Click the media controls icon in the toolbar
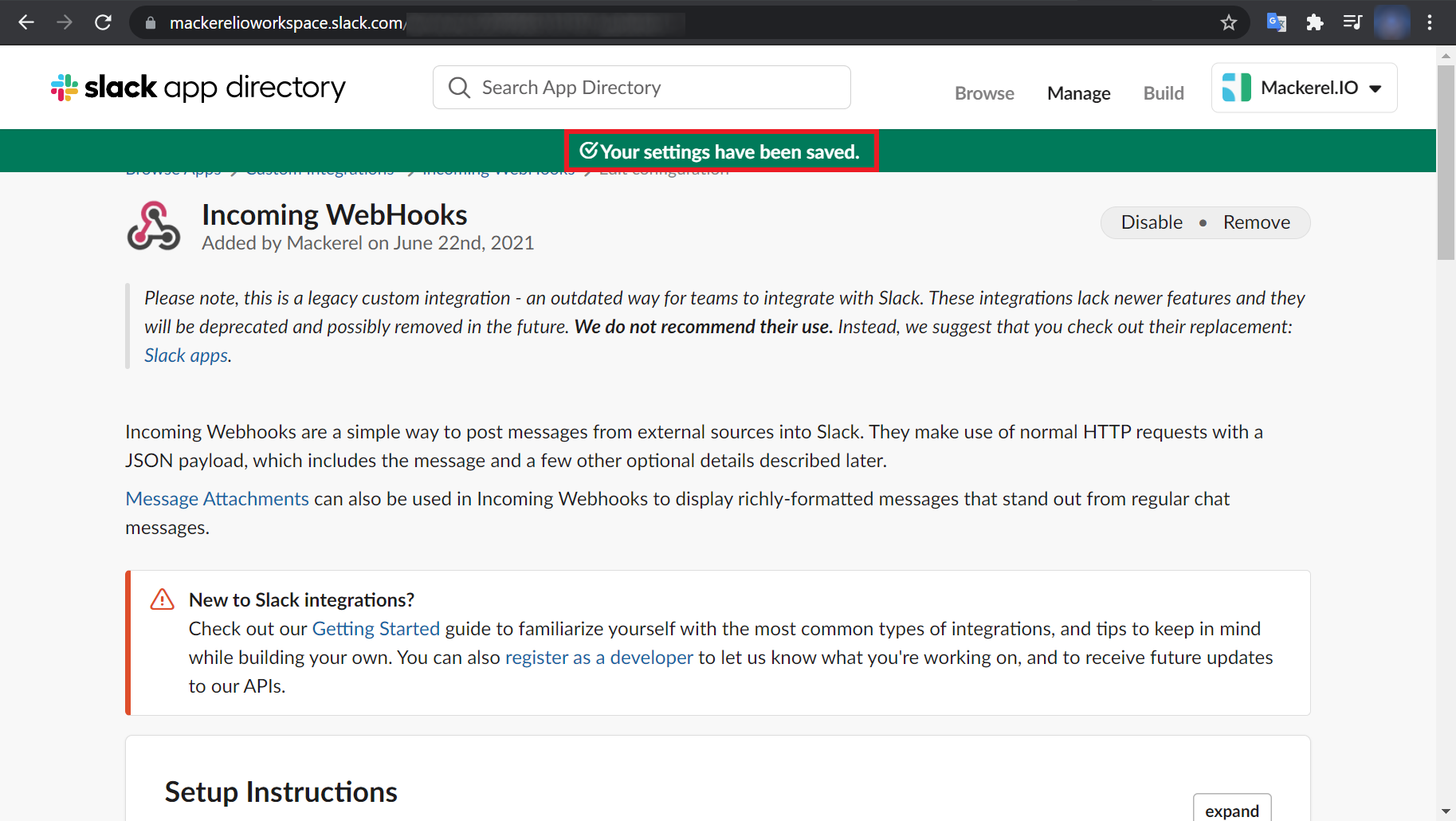Screen dimensions: 1456x821 tap(1353, 22)
